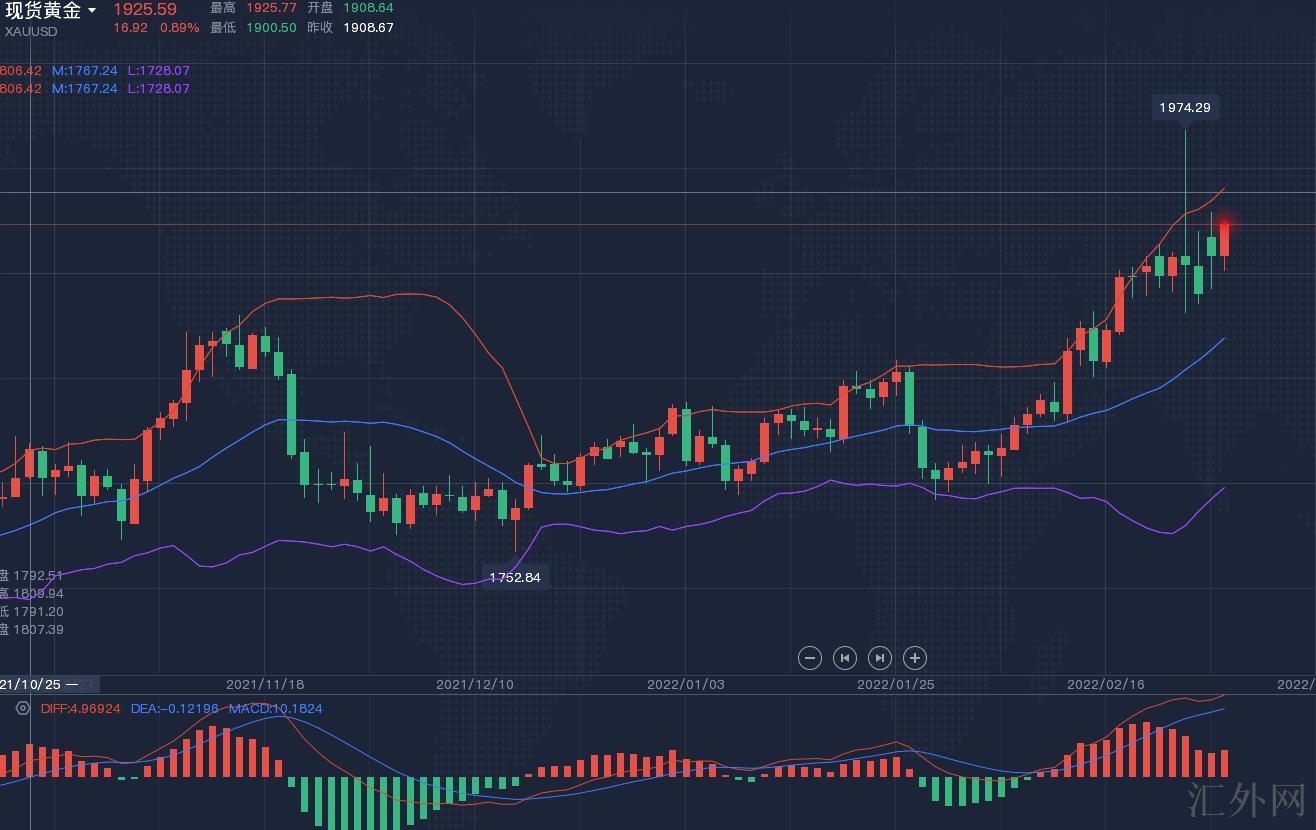Click the 现货黄金 instrument title

pos(43,11)
